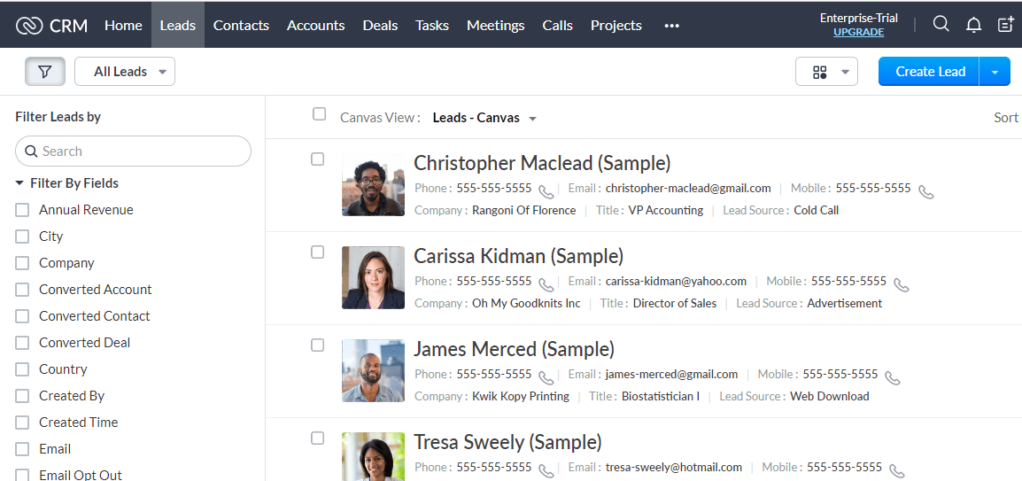Expand the Create Lead dropdown arrow
The height and width of the screenshot is (481, 1022).
995,72
